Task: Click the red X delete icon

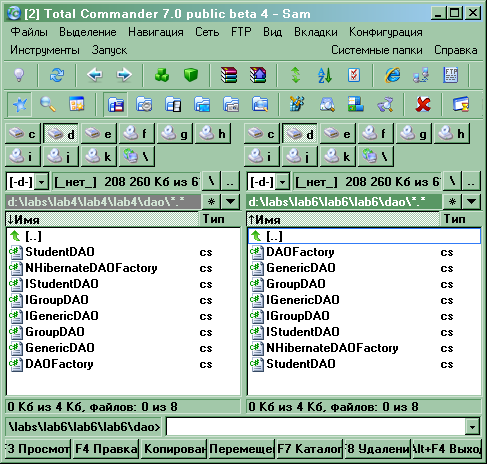Action: 423,105
